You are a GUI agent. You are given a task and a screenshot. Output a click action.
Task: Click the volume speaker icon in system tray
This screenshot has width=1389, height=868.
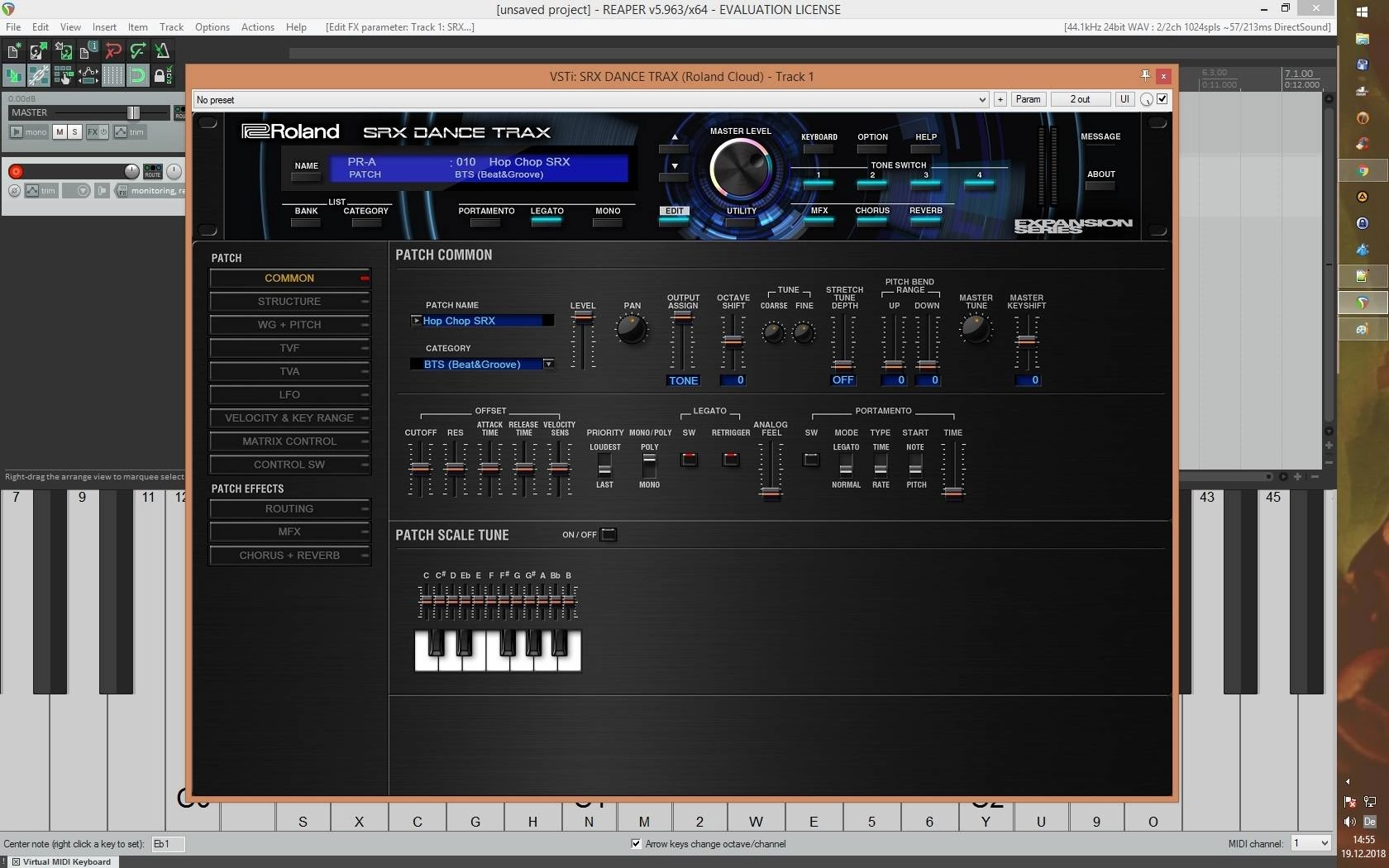point(1350,821)
